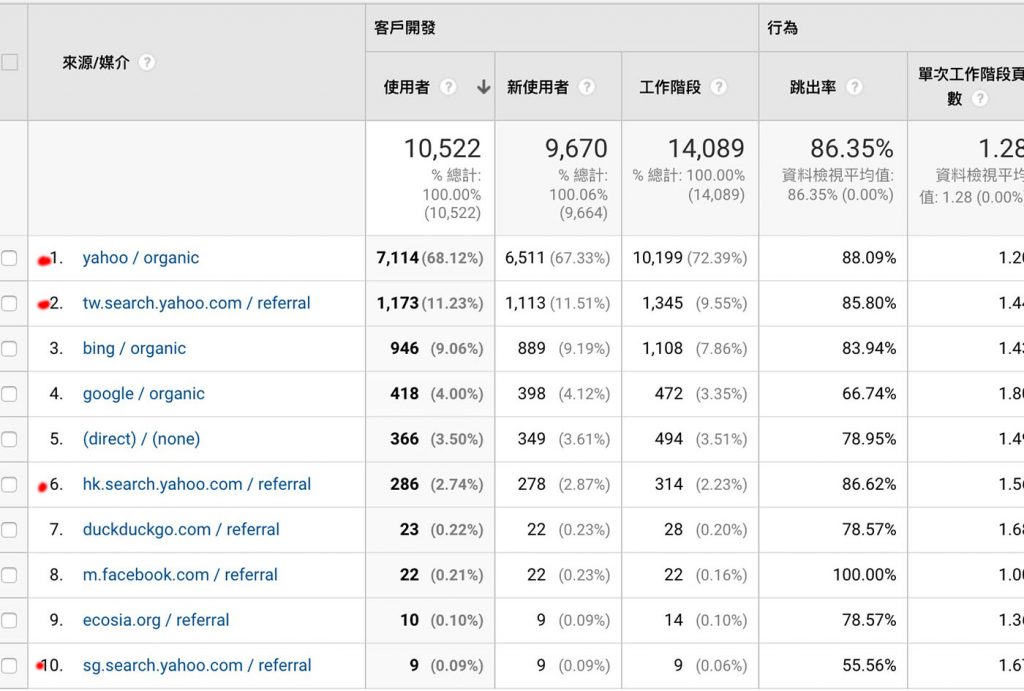
Task: Click bounce rate 55.56%
Action: click(869, 665)
